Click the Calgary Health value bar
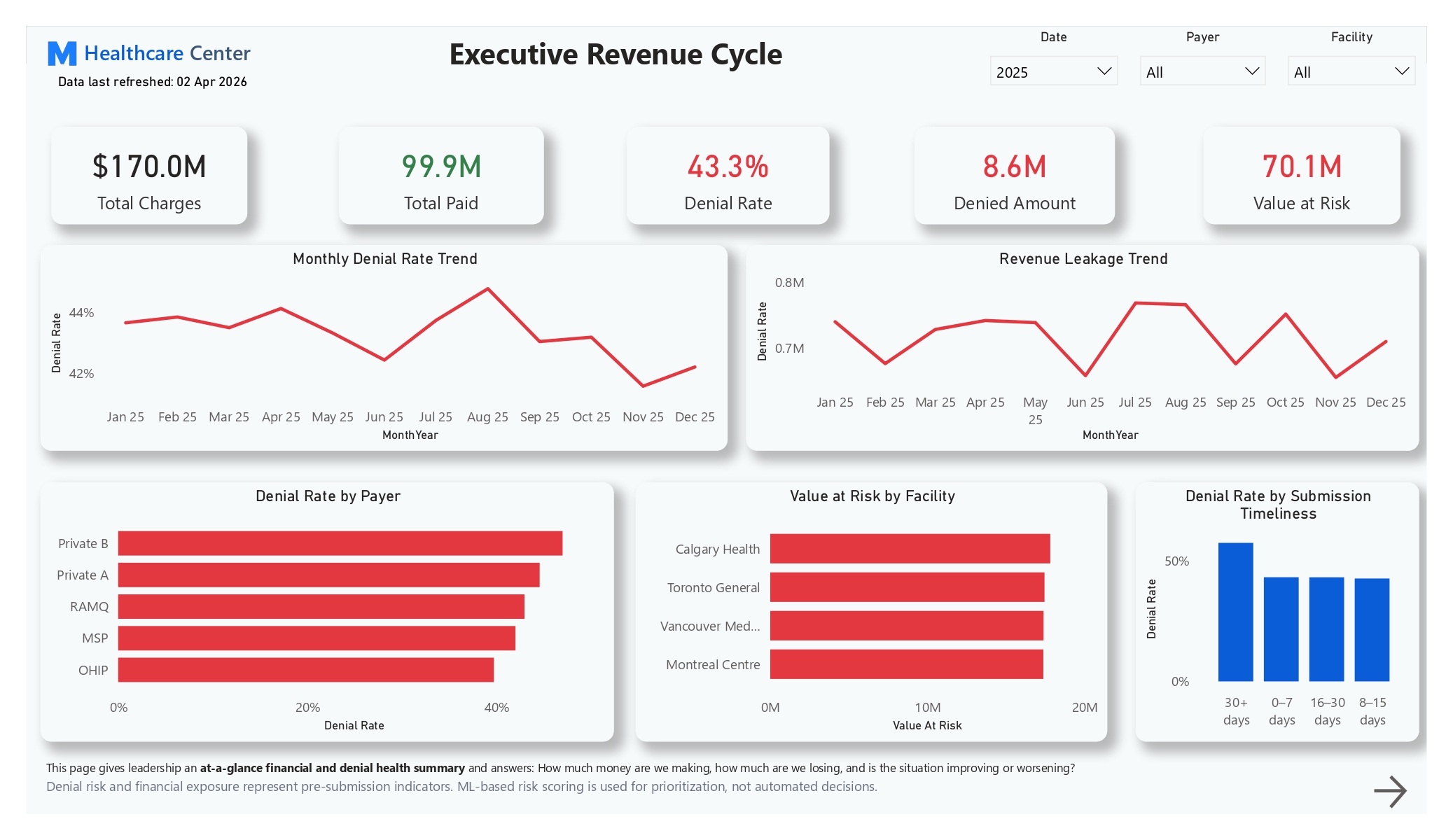 [910, 549]
